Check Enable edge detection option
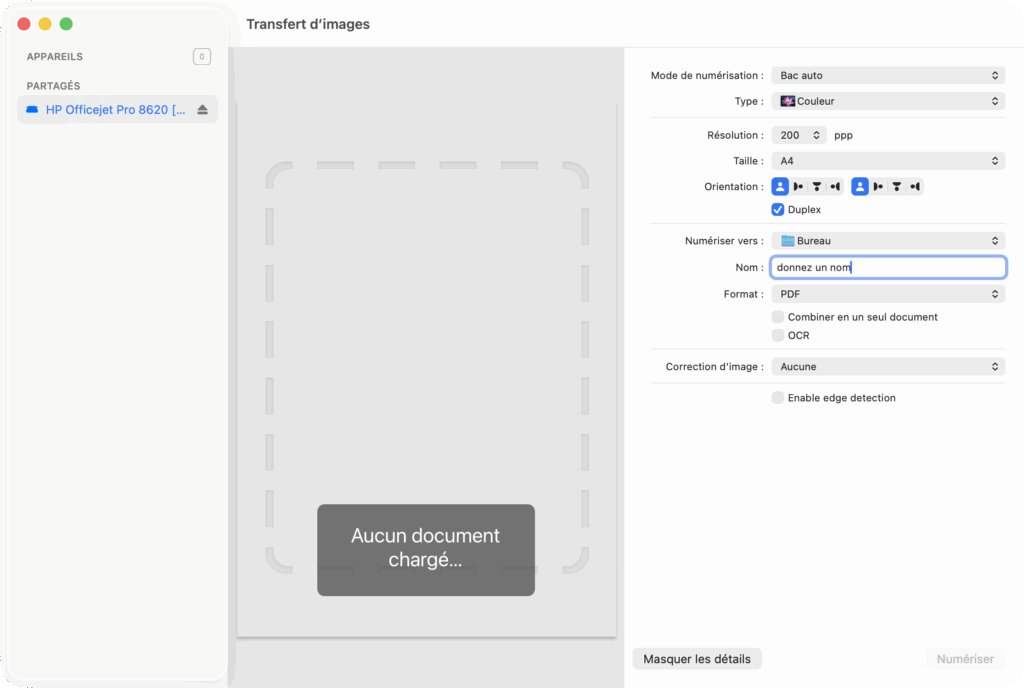 [x=778, y=398]
